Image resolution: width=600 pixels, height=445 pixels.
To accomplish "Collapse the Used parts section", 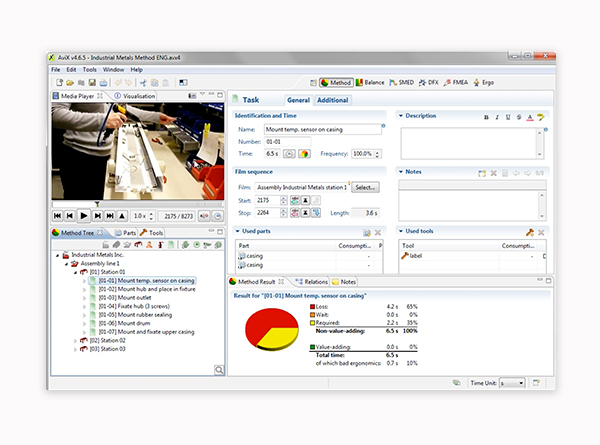I will click(237, 232).
